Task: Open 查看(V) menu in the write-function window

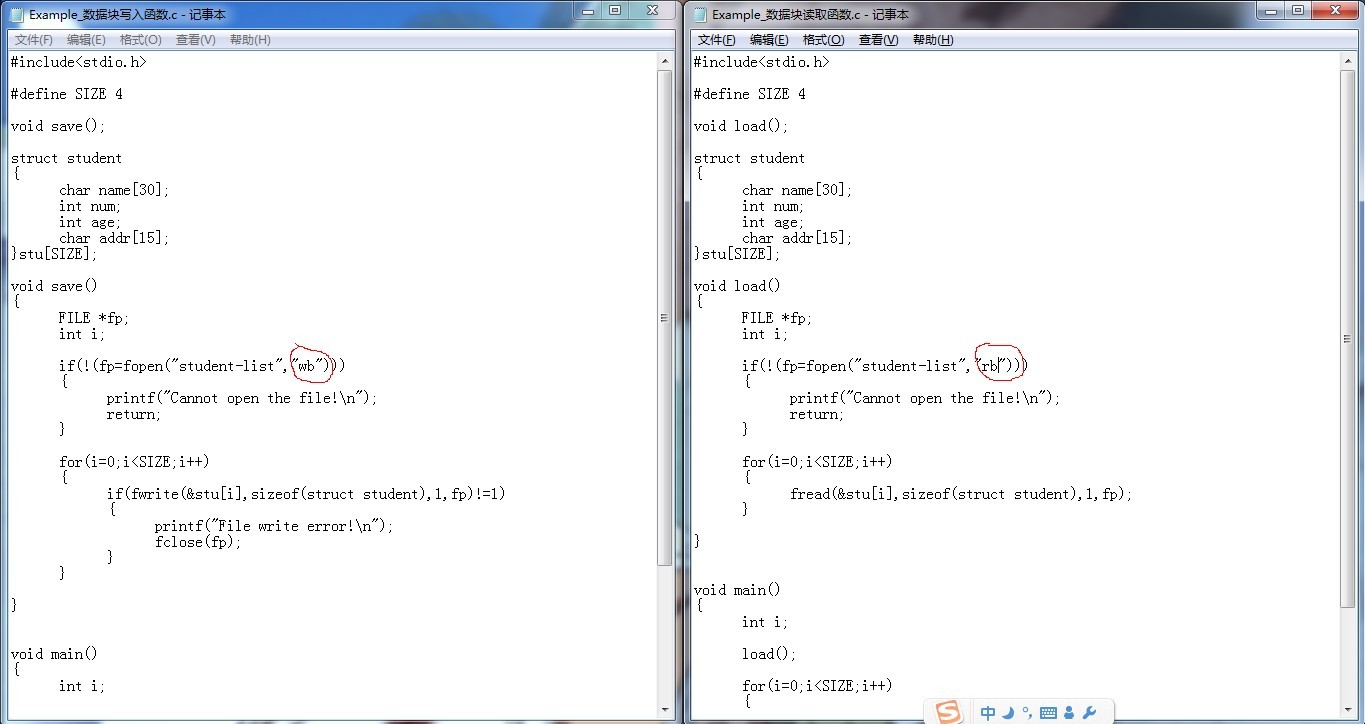Action: [x=196, y=40]
